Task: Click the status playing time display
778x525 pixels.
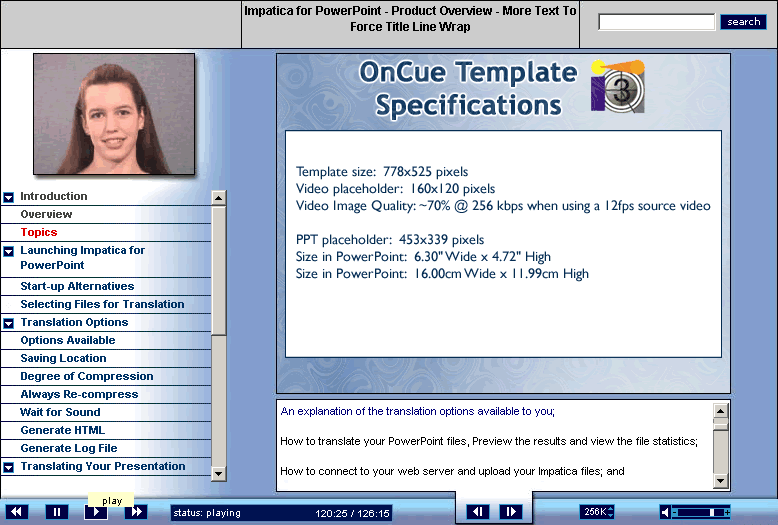Action: [x=281, y=513]
